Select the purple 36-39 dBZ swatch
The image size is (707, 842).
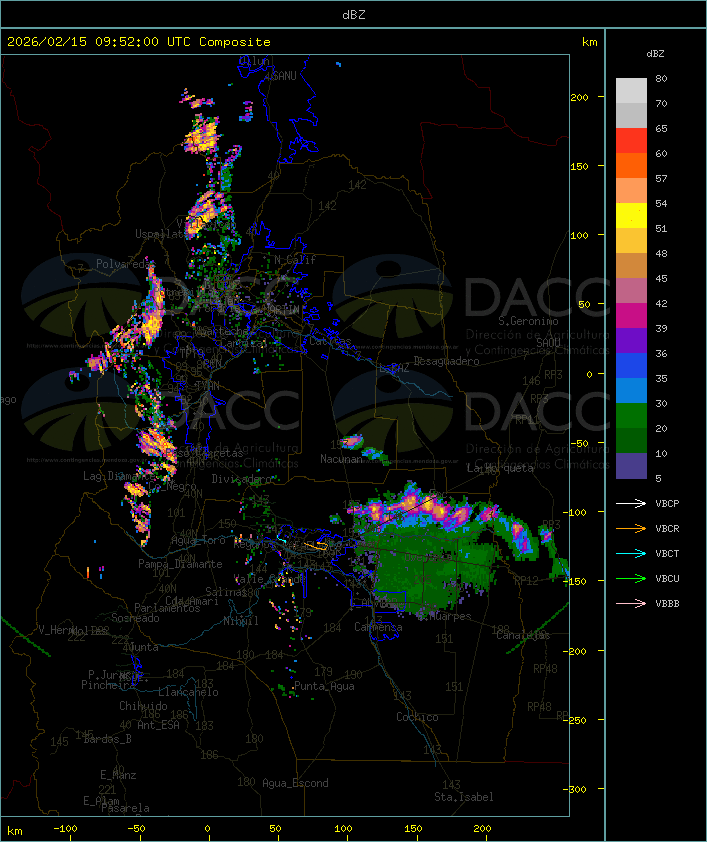click(631, 340)
